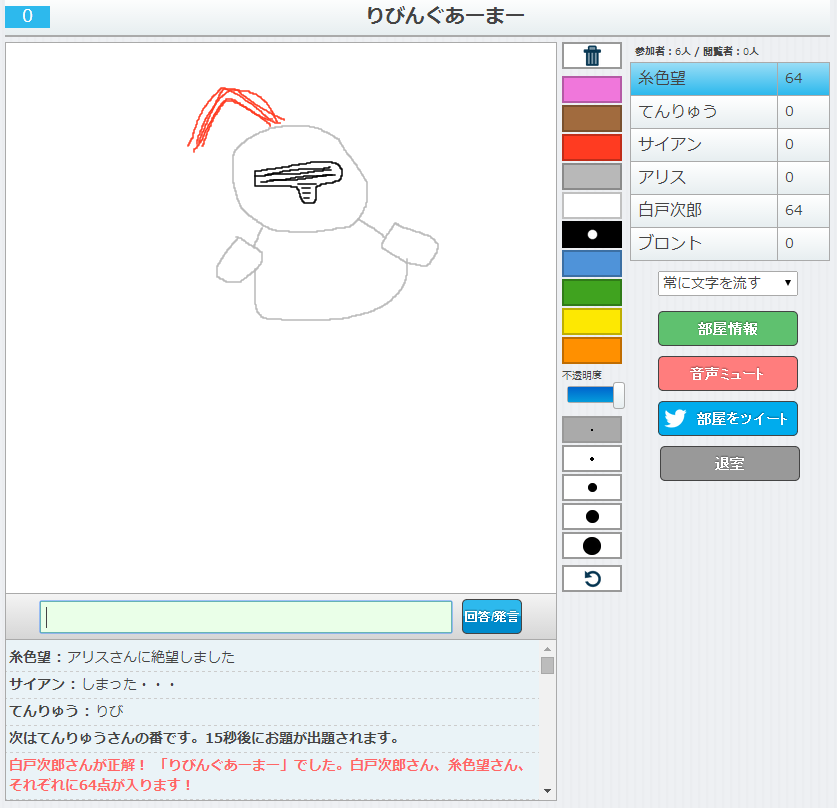Select player アリス in participant list

pyautogui.click(x=730, y=178)
